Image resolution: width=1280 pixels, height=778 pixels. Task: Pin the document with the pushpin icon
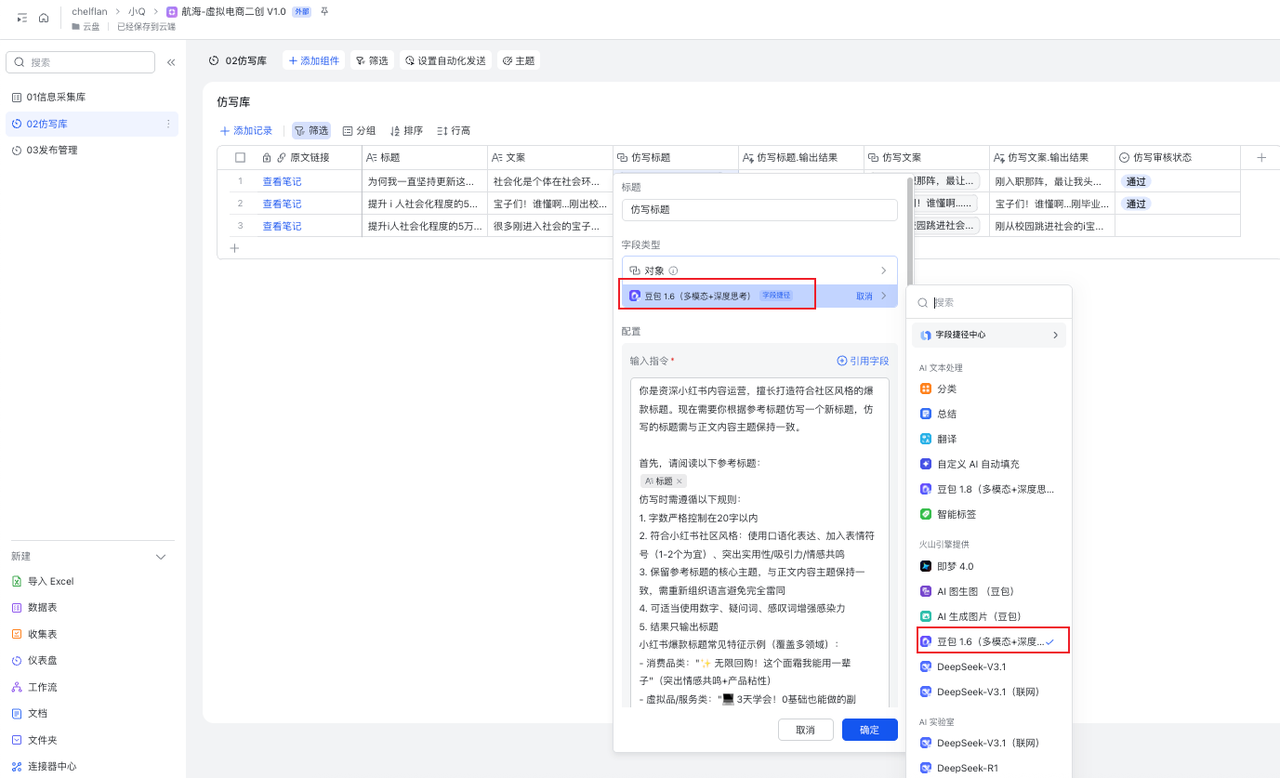coord(324,11)
